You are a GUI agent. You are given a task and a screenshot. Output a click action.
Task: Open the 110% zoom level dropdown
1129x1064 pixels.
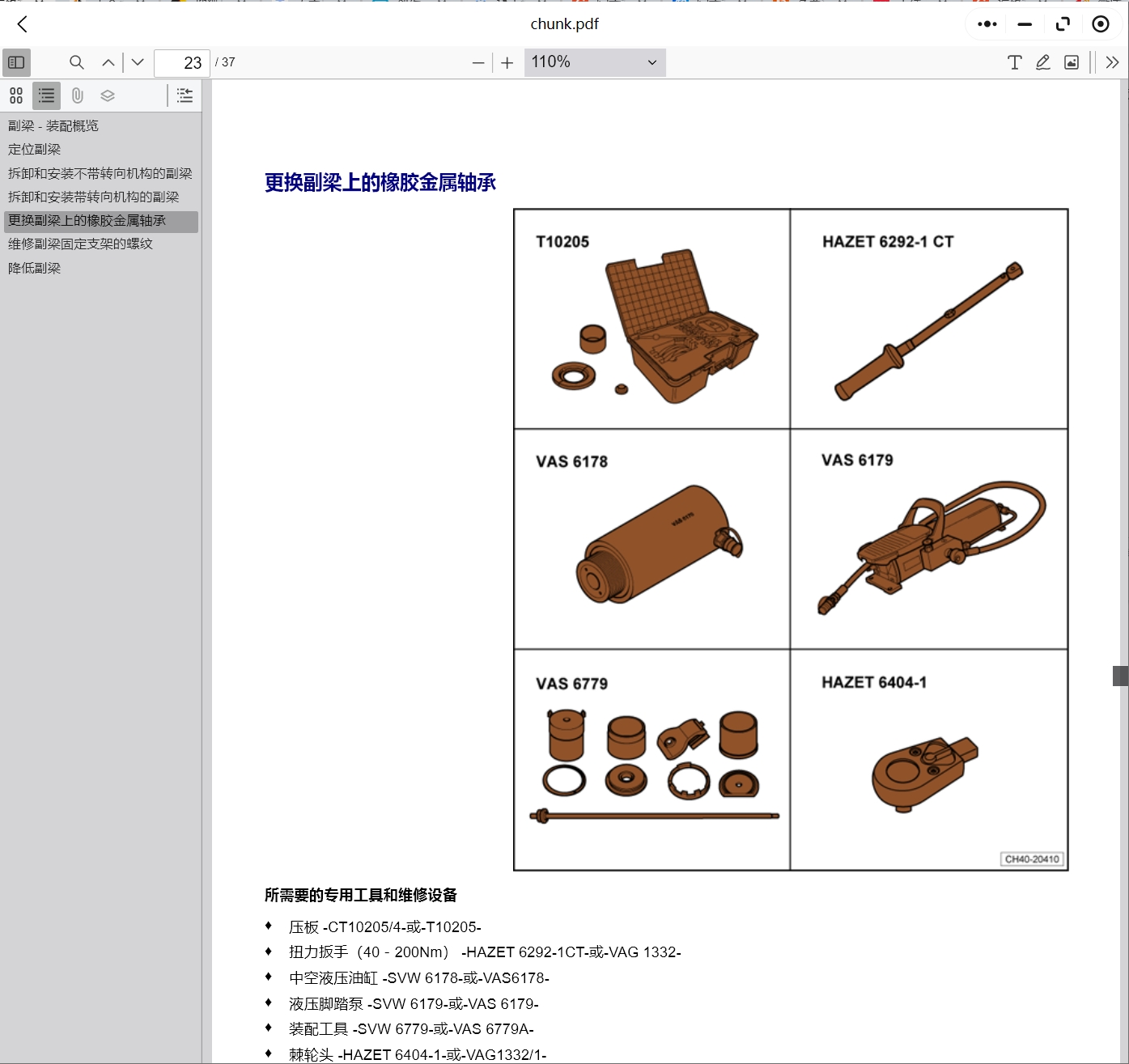[595, 62]
